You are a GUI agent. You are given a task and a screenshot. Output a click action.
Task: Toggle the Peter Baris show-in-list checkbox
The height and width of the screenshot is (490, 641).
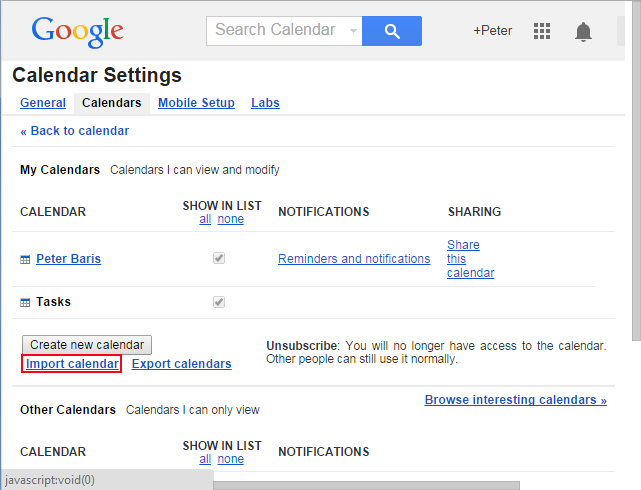coord(219,258)
